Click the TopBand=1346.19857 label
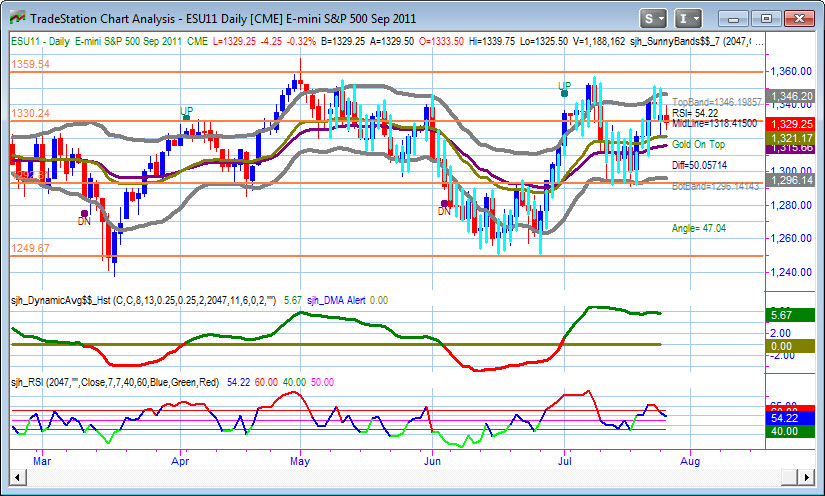 (717, 102)
